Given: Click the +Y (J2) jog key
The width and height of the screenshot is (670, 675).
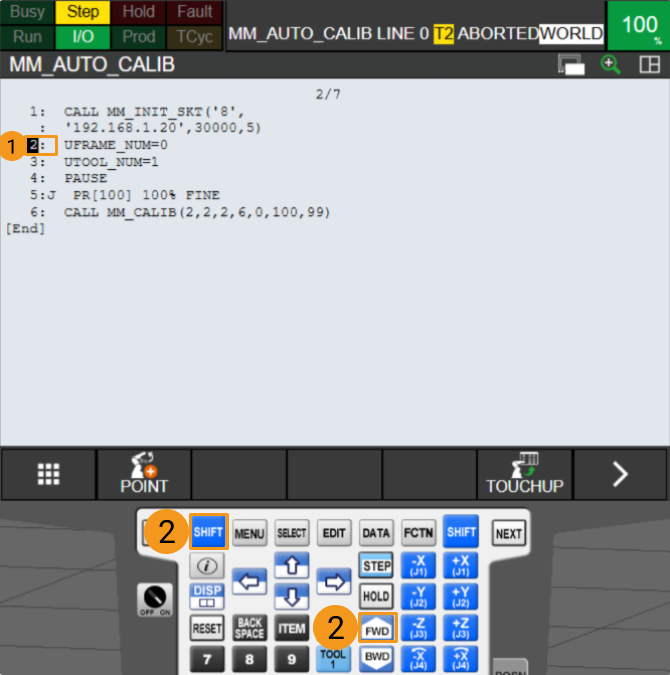Looking at the screenshot, I should click(461, 596).
